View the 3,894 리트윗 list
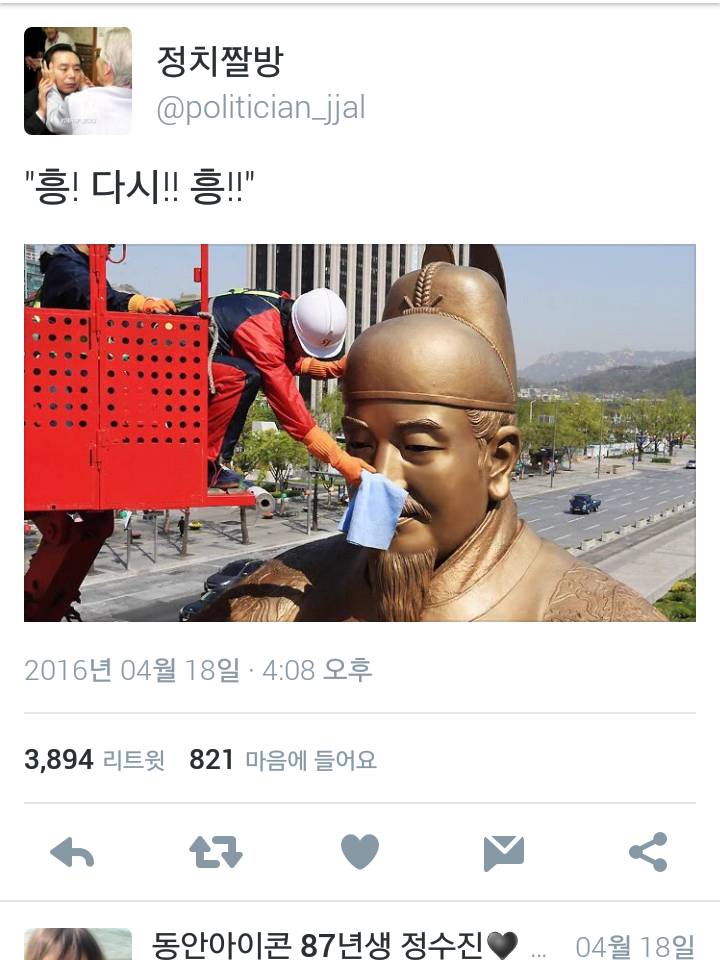The height and width of the screenshot is (960, 720). 94,760
